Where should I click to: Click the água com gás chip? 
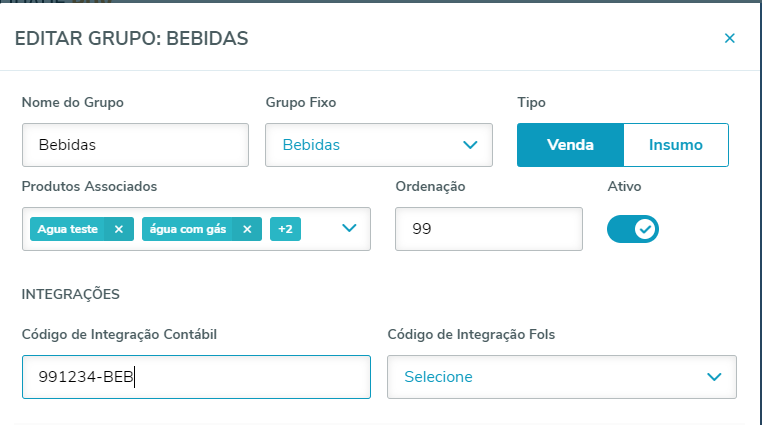point(188,229)
